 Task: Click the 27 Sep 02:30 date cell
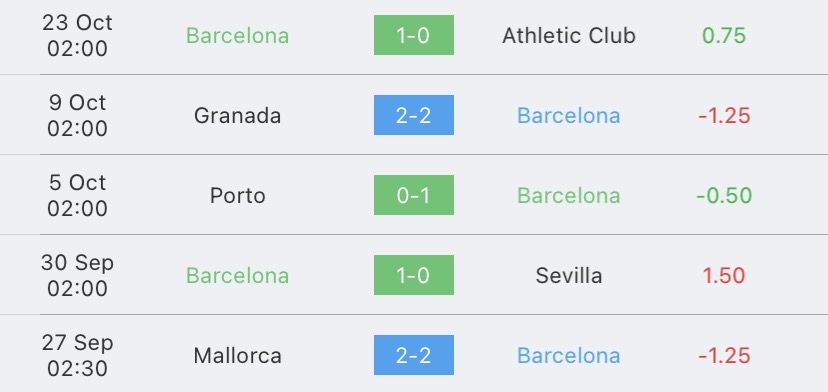coord(77,356)
